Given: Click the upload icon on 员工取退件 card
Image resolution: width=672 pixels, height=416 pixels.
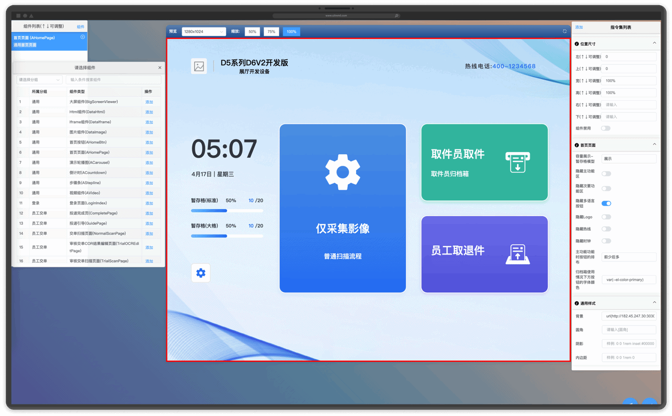Looking at the screenshot, I should pyautogui.click(x=517, y=254).
